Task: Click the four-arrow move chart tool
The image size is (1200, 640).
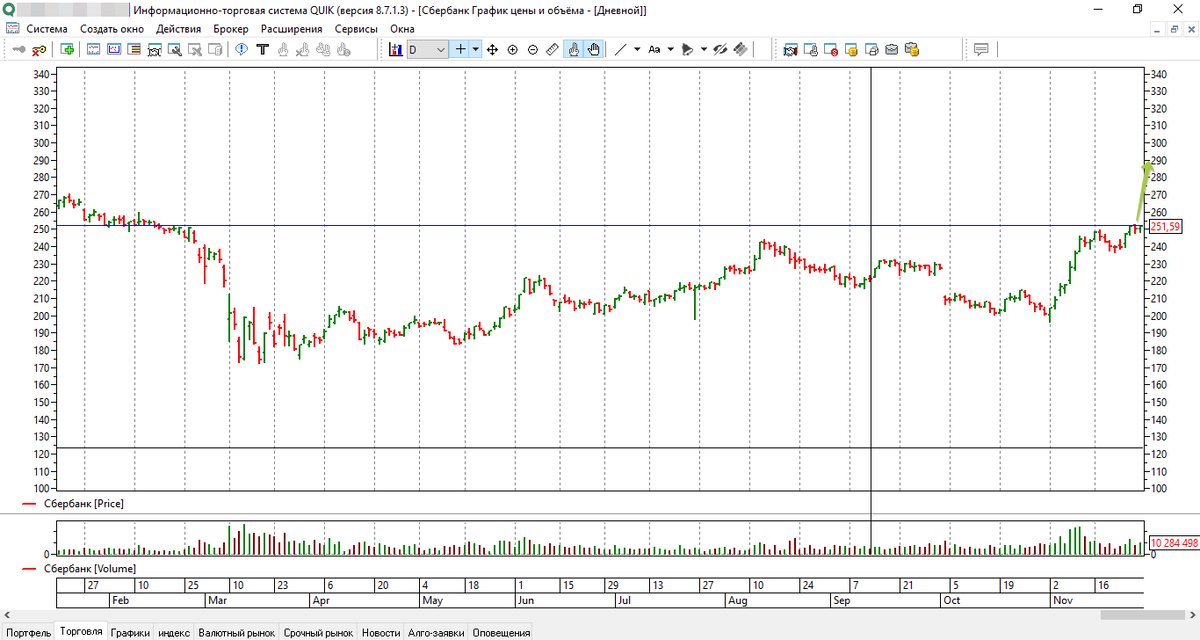Action: pos(492,49)
